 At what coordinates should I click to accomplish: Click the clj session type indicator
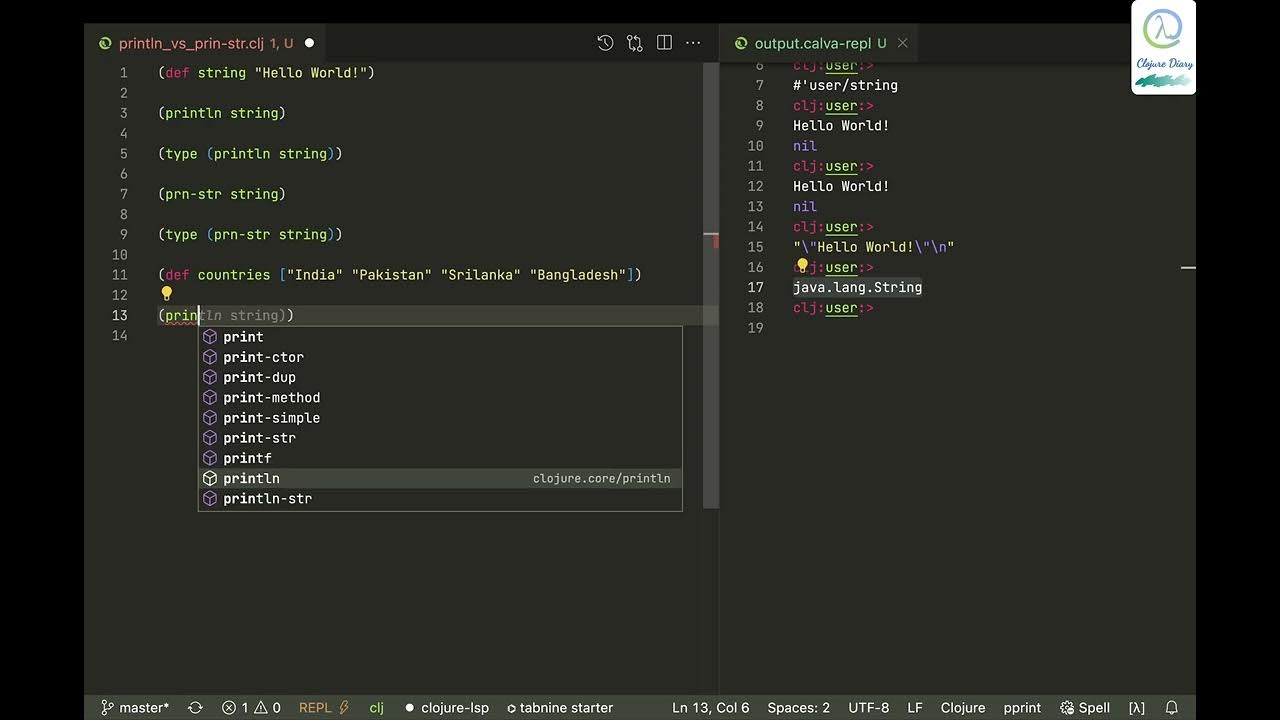tap(376, 707)
